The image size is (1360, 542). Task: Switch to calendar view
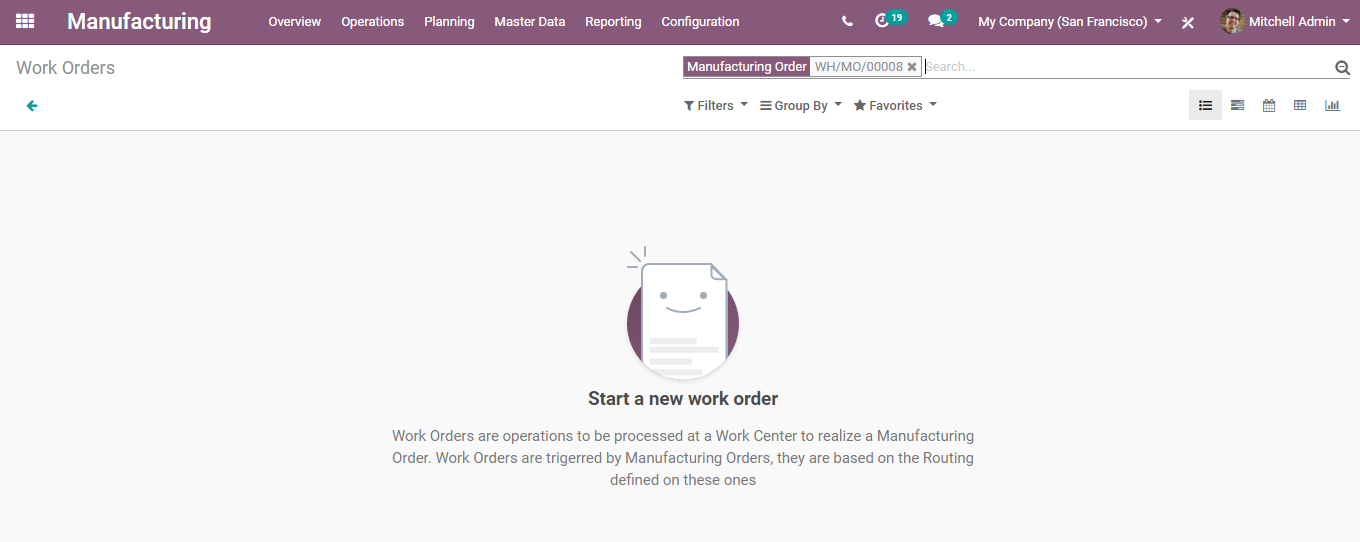1269,105
